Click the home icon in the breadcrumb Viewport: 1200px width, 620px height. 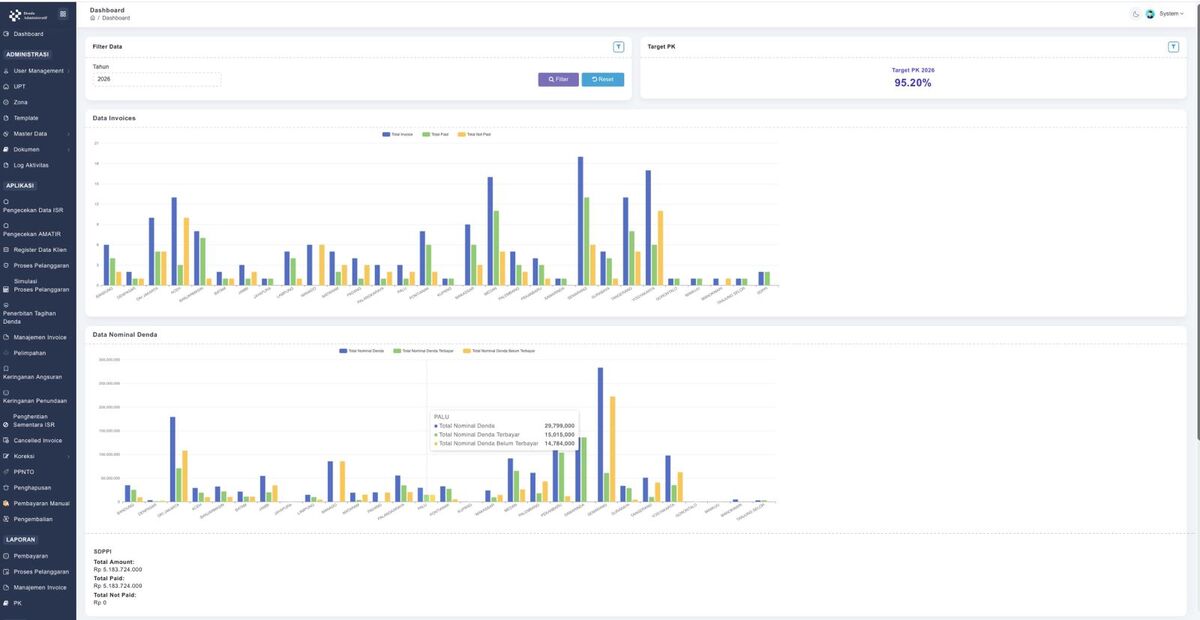pos(92,18)
